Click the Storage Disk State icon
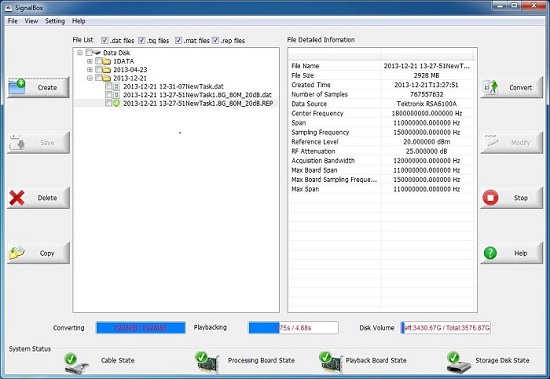 click(459, 363)
